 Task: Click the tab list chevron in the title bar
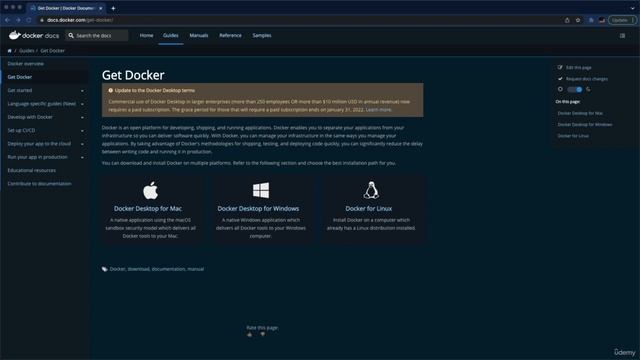[x=633, y=8]
